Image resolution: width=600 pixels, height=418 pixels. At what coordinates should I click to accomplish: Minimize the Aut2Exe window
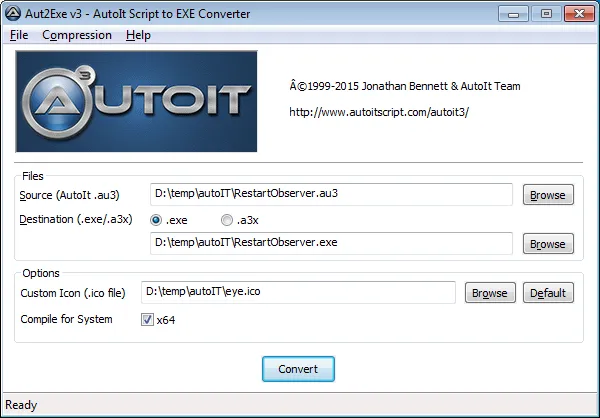tap(514, 14)
